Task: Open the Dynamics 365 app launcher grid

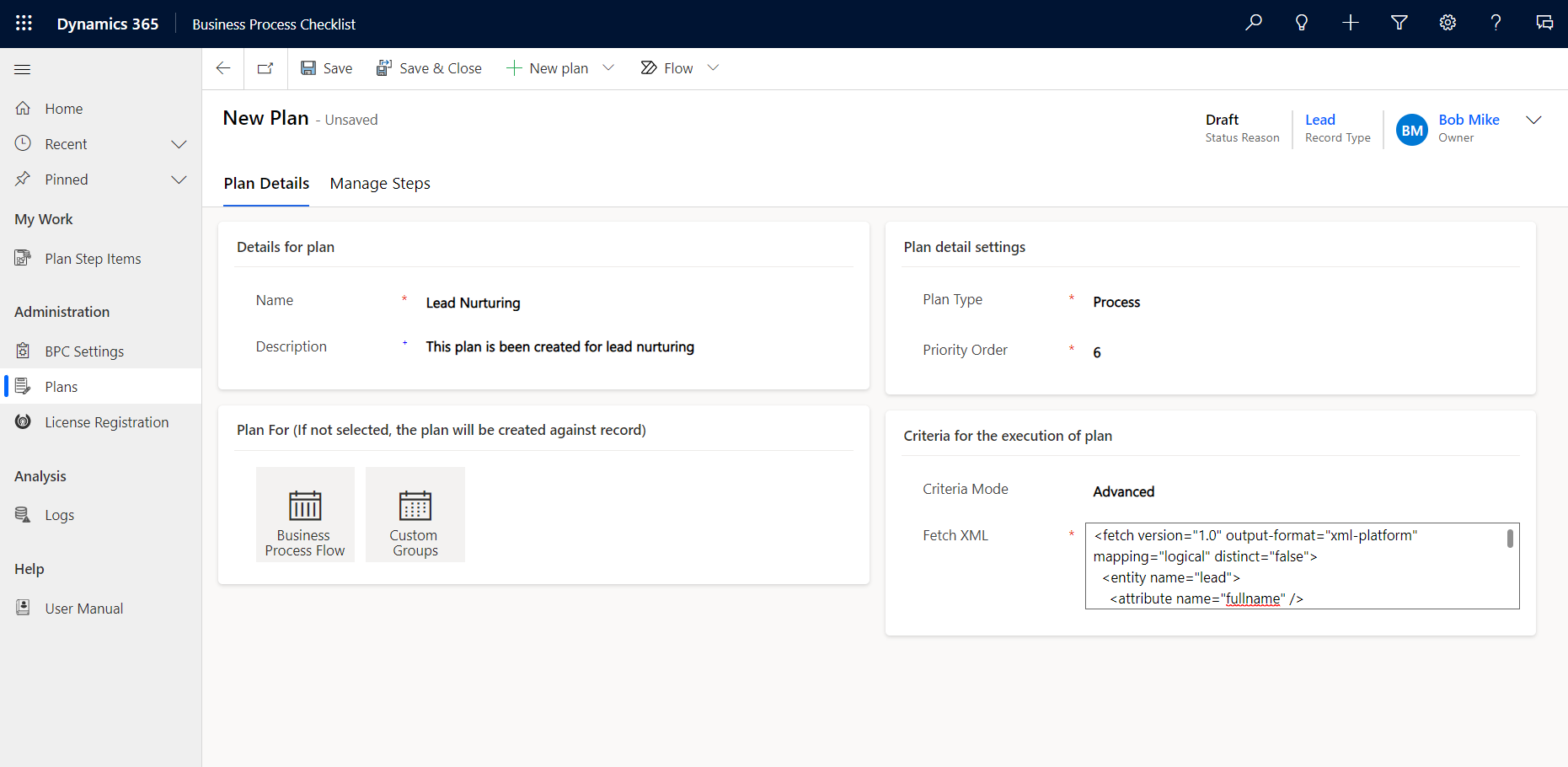Action: click(x=24, y=24)
